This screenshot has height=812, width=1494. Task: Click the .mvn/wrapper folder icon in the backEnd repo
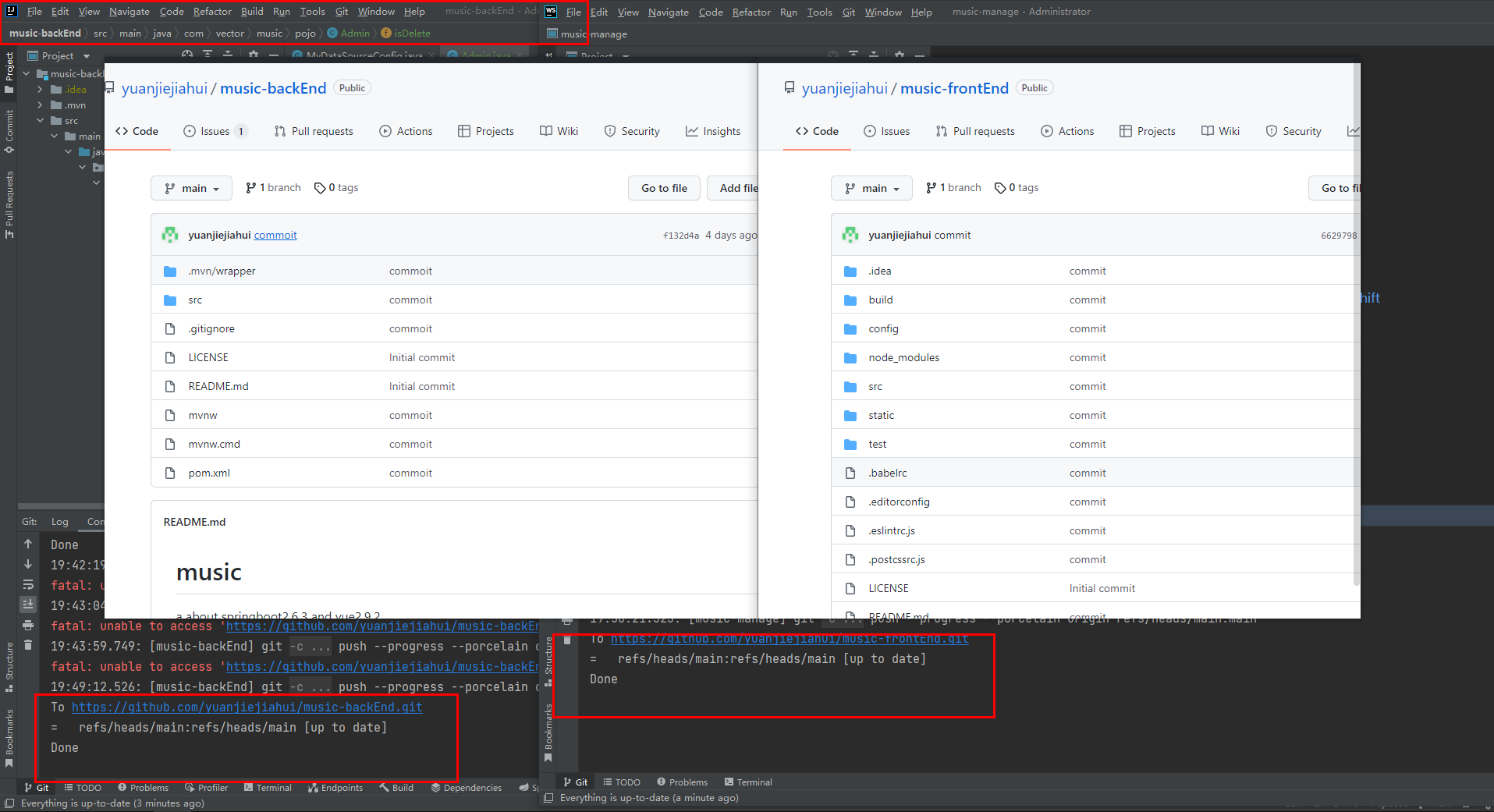coord(170,271)
